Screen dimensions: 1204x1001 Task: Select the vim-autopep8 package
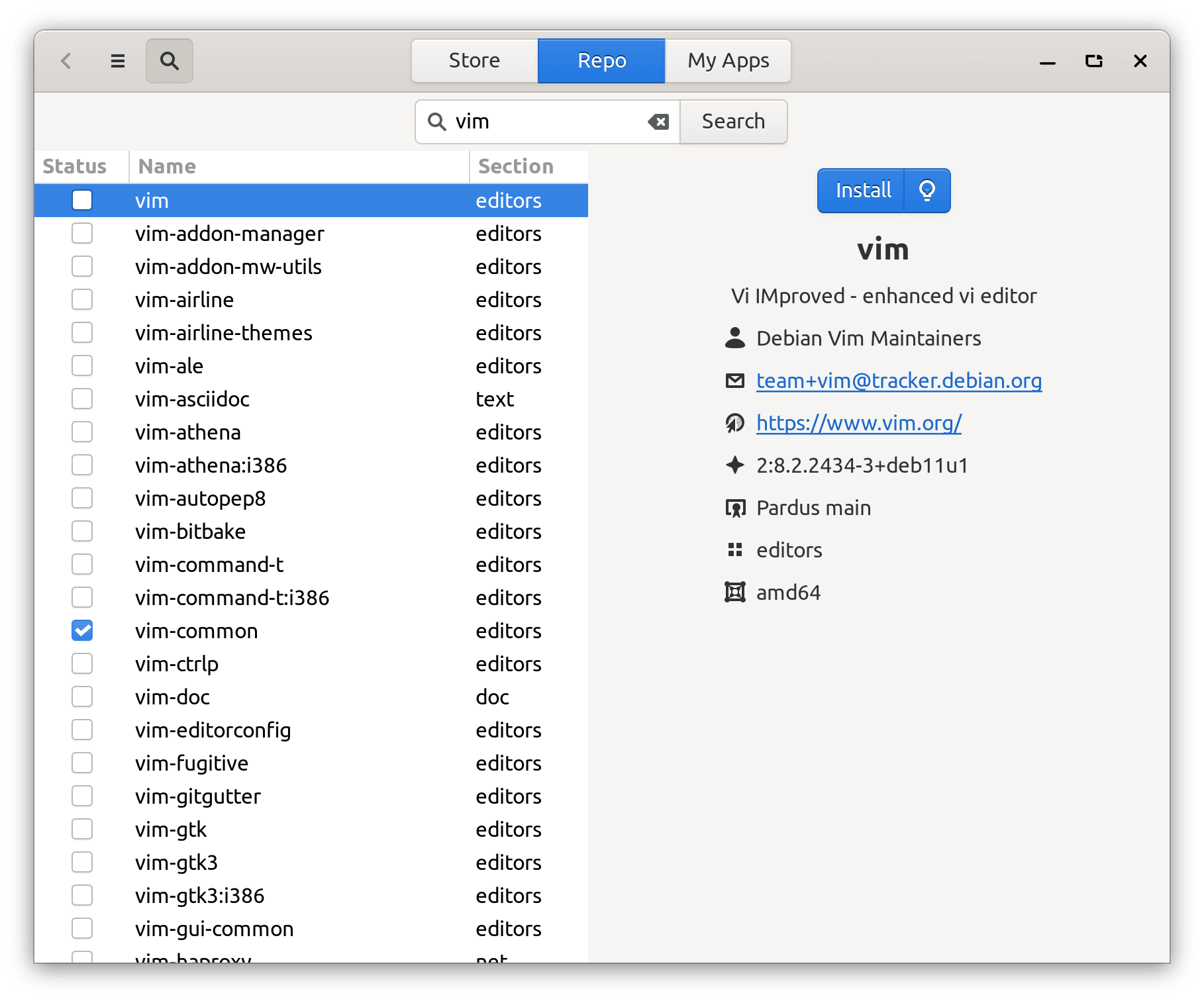(311, 498)
